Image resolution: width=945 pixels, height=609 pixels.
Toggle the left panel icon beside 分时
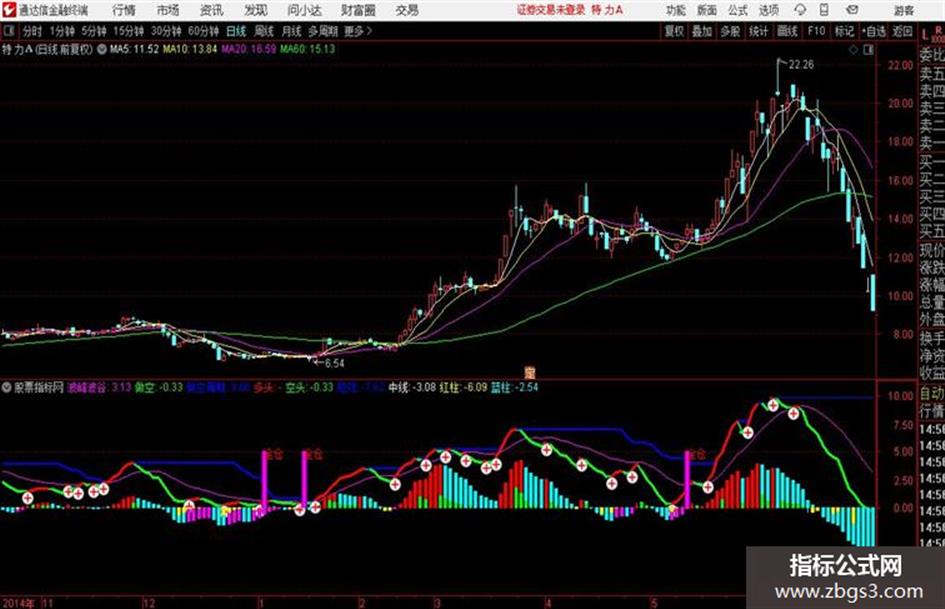[x=9, y=31]
